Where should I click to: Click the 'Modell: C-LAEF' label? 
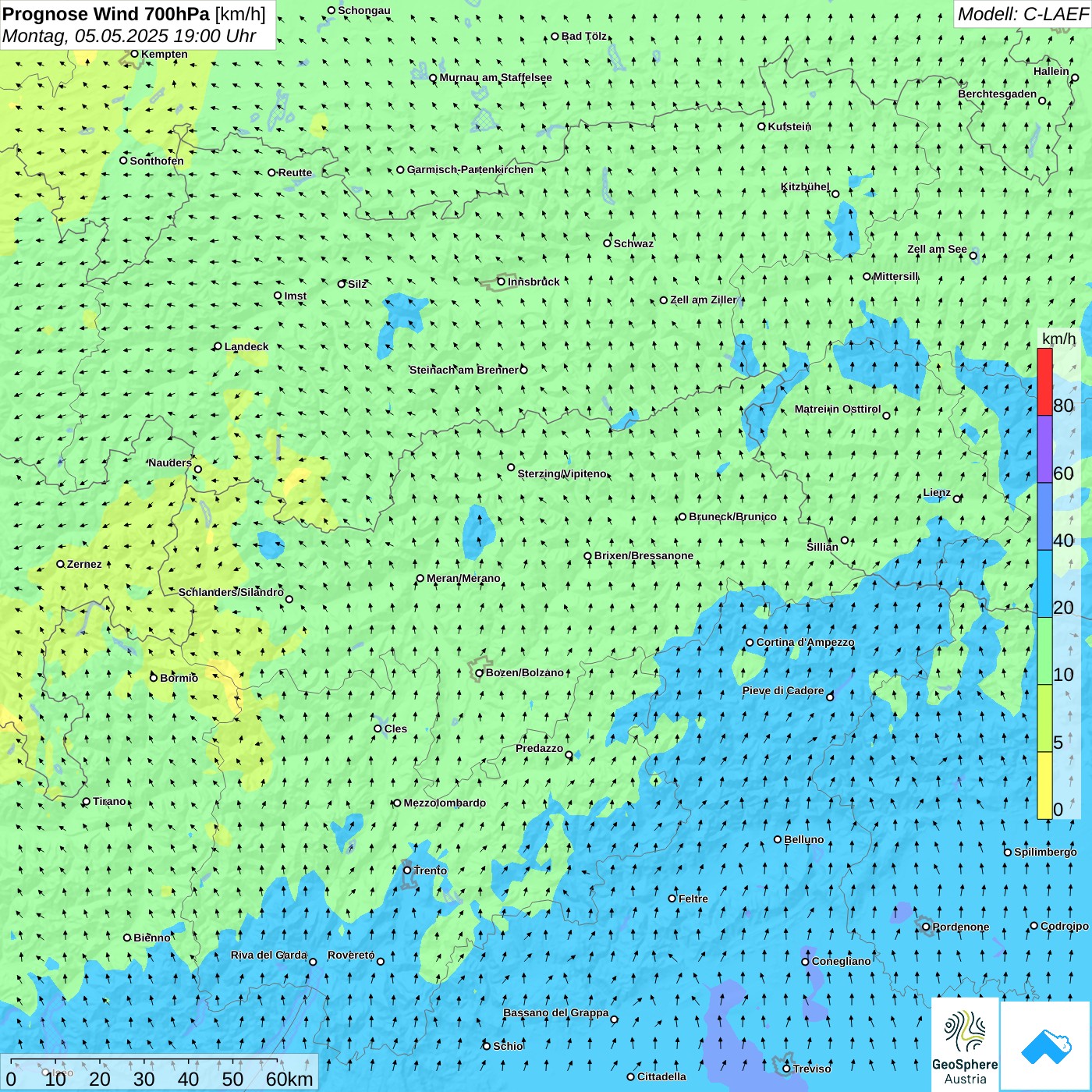[1022, 13]
